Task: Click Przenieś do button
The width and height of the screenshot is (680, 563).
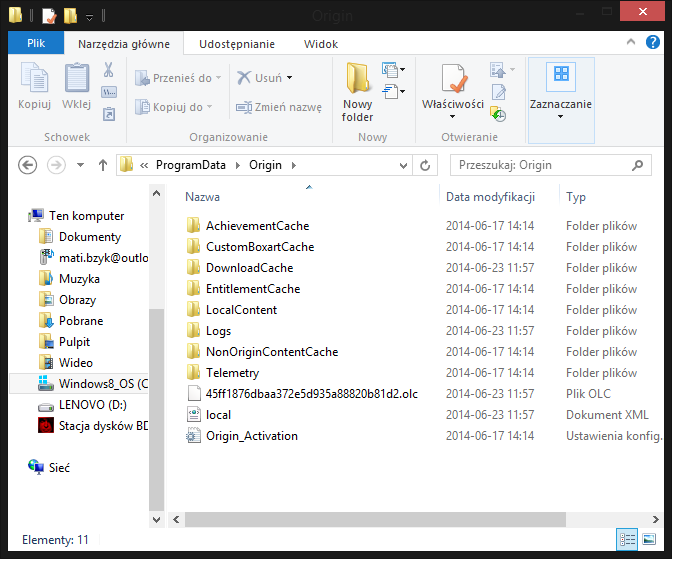Action: point(178,78)
